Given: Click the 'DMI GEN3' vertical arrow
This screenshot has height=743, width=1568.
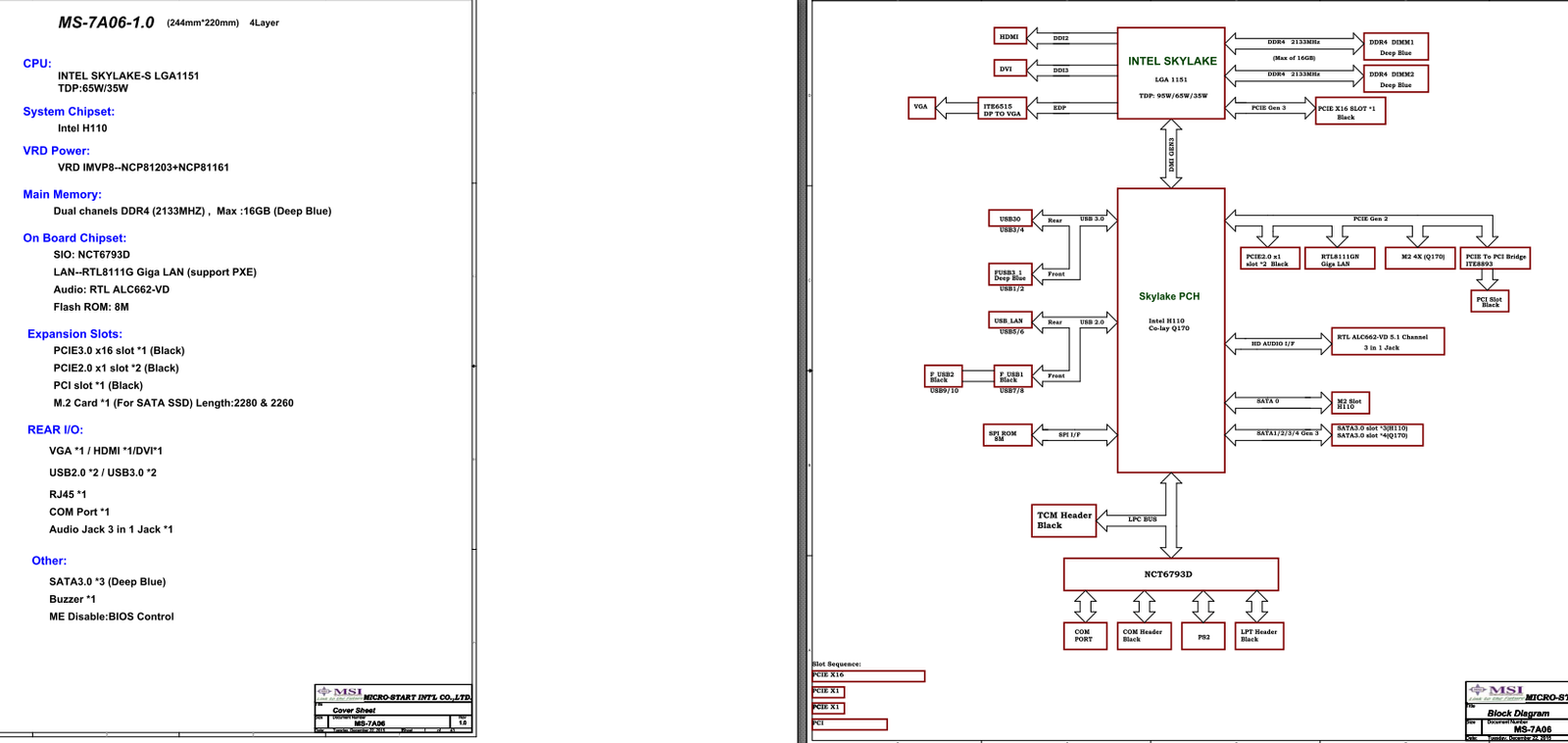Looking at the screenshot, I should (1171, 153).
